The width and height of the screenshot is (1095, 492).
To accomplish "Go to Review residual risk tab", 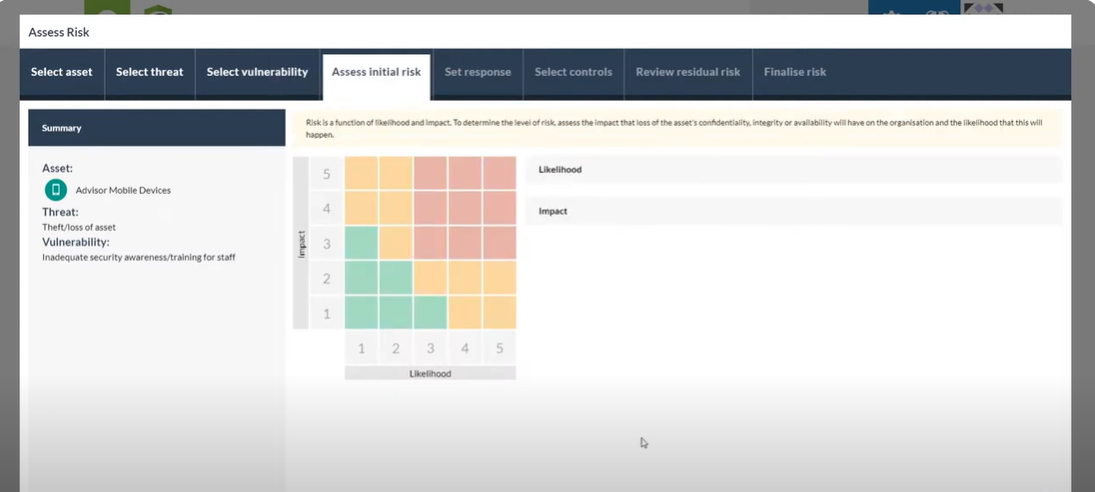I will pos(688,72).
